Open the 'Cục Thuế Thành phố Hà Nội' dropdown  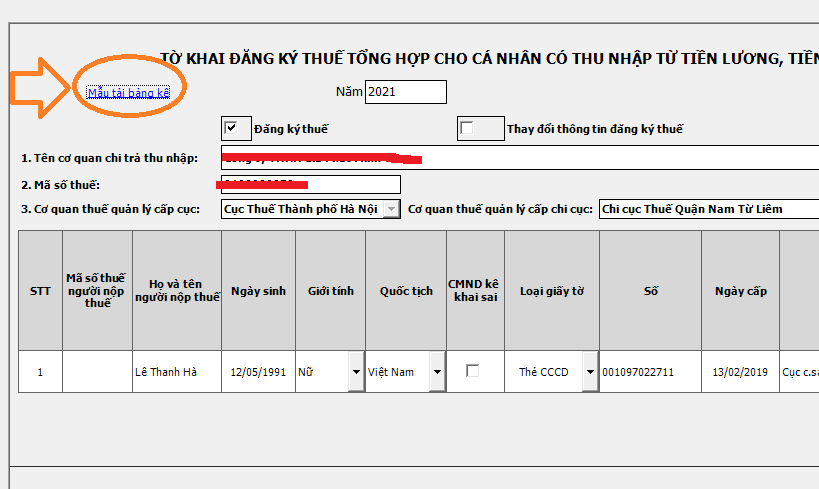[392, 209]
